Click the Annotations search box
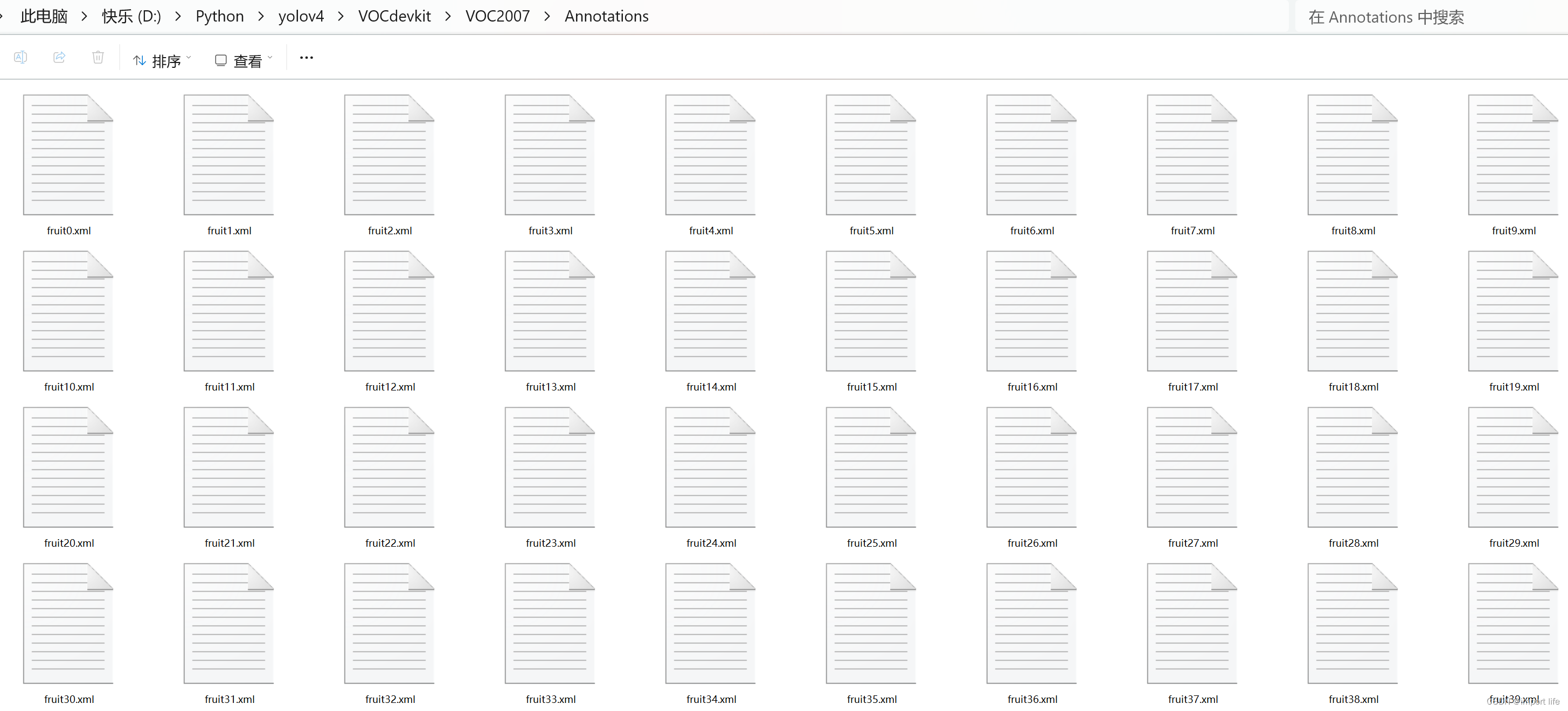The height and width of the screenshot is (711, 1568). coord(1424,17)
